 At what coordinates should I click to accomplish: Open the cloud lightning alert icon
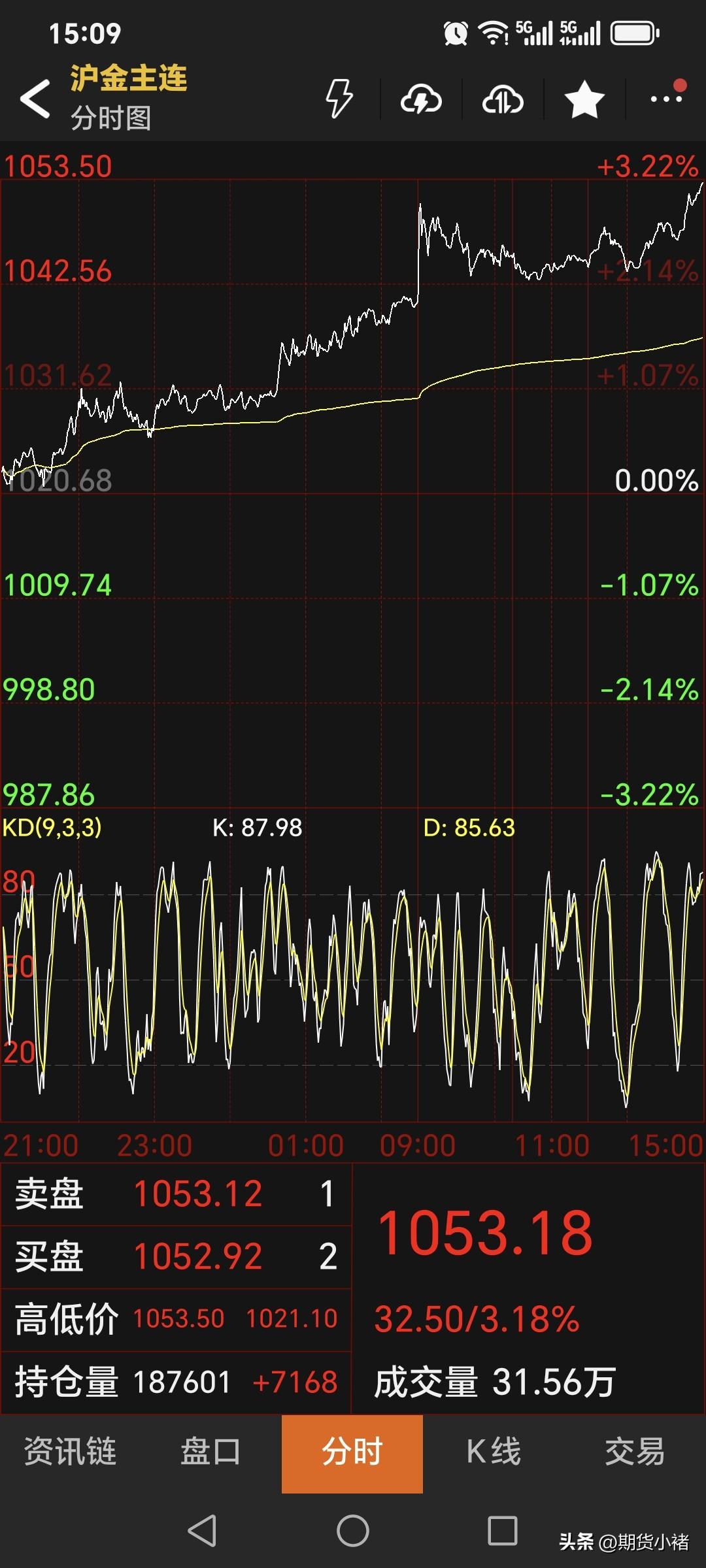click(x=421, y=99)
